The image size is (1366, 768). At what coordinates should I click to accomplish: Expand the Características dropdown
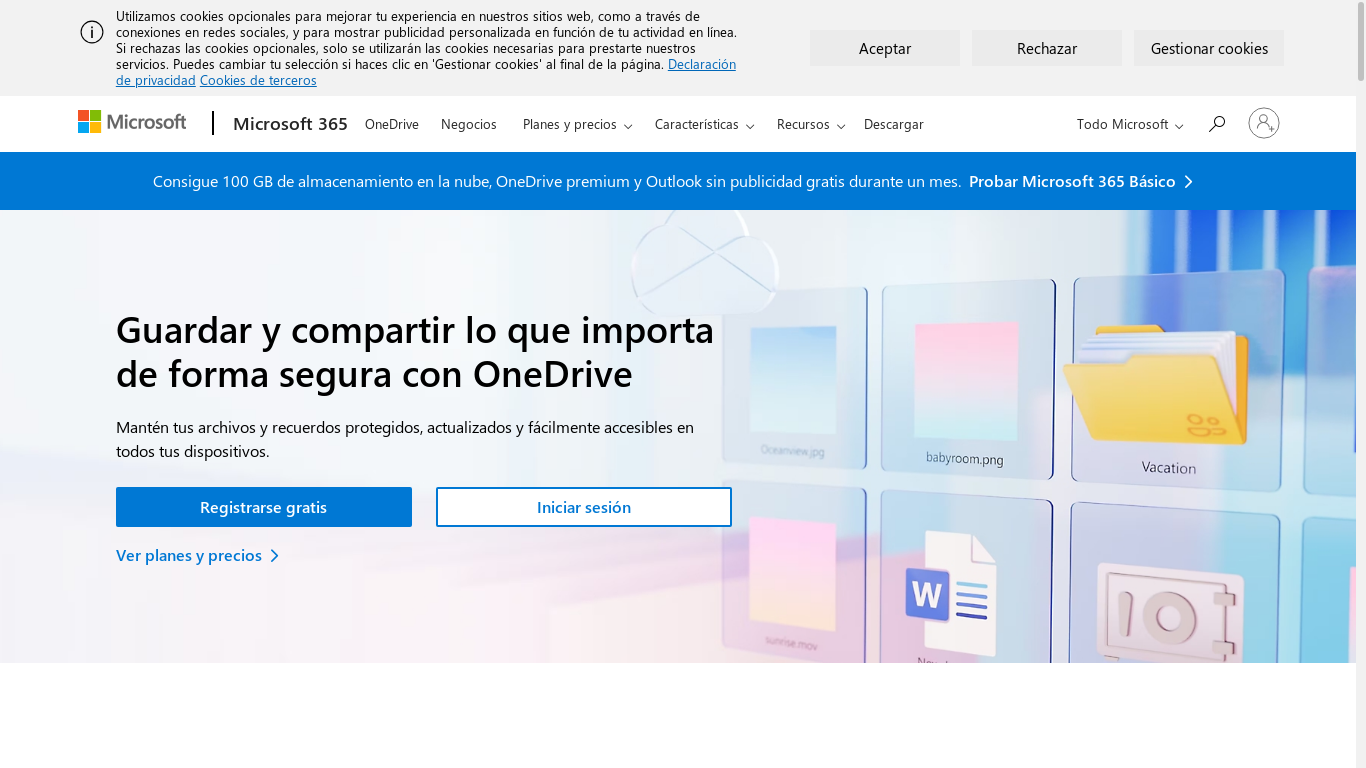[704, 125]
